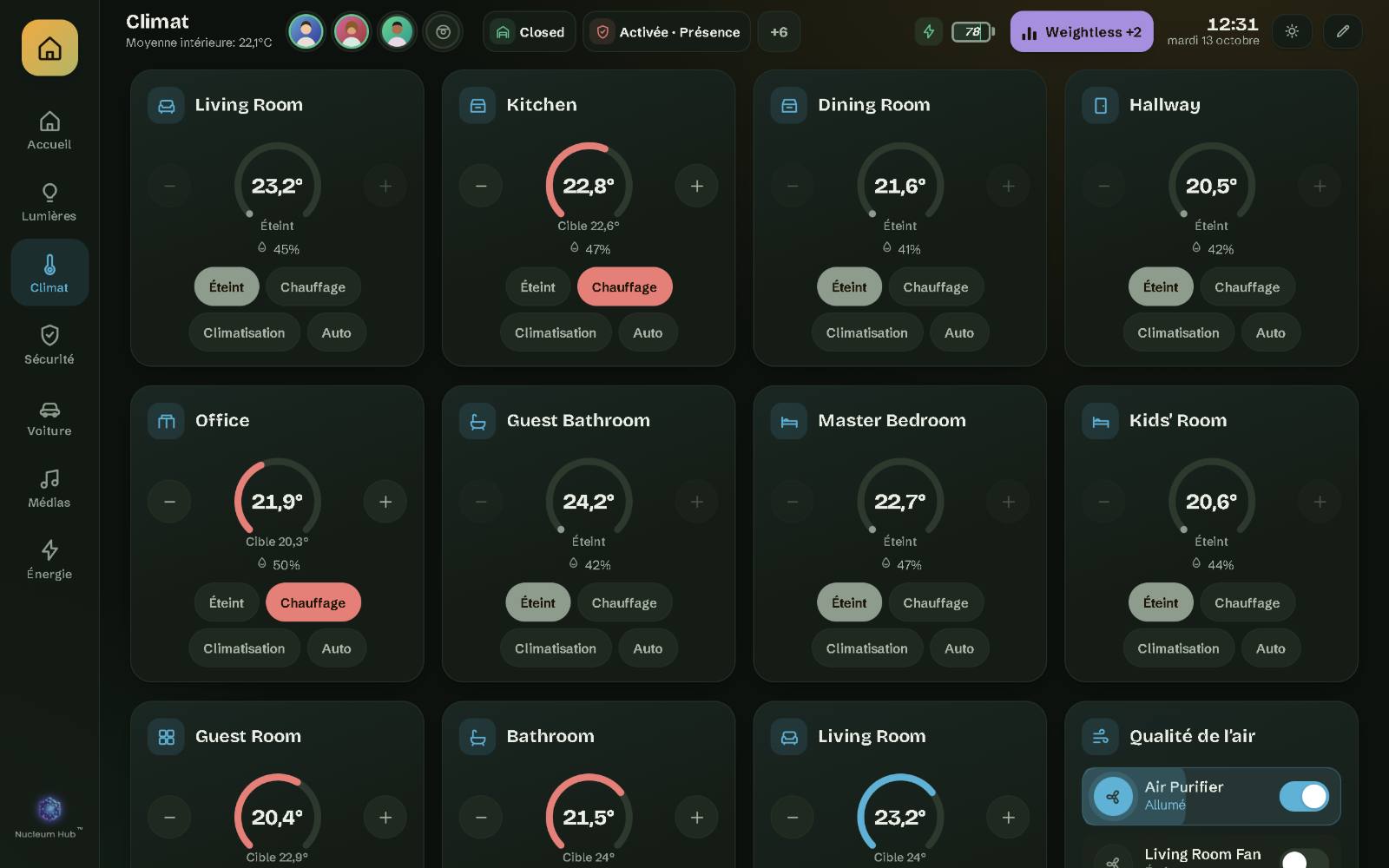This screenshot has height=868, width=1389.
Task: Open the Énergie sidebar page
Action: point(49,560)
